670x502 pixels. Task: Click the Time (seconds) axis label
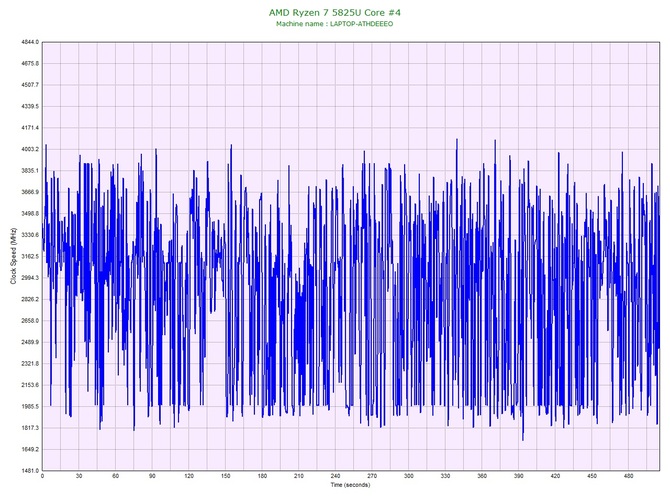350,485
